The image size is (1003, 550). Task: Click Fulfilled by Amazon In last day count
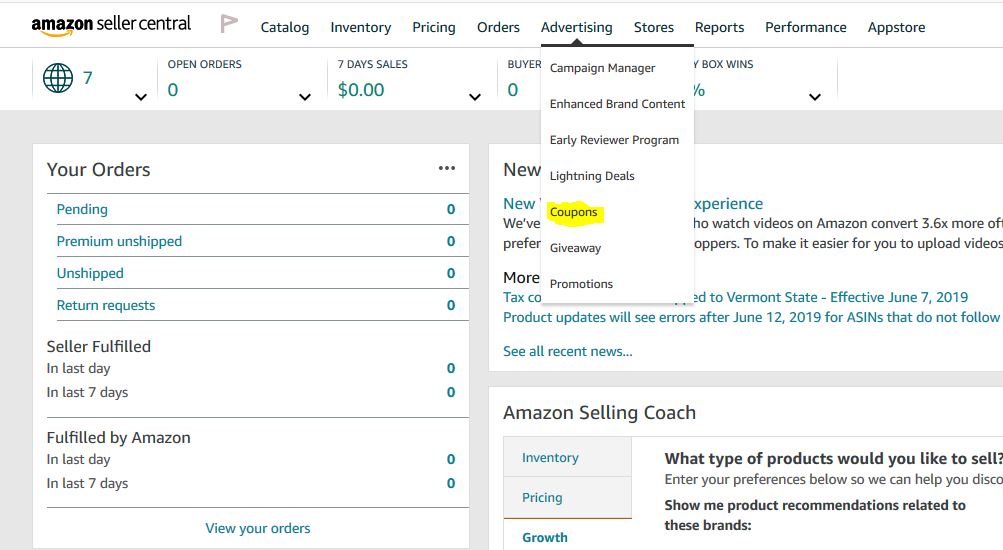click(x=451, y=459)
